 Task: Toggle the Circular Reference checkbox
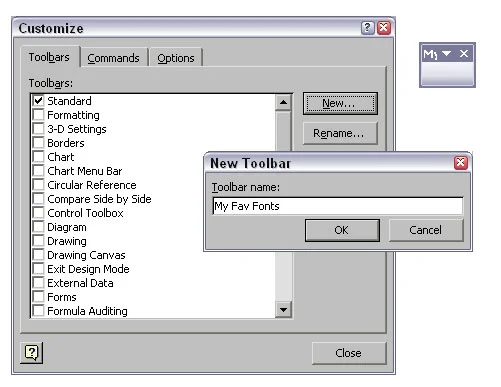(39, 185)
